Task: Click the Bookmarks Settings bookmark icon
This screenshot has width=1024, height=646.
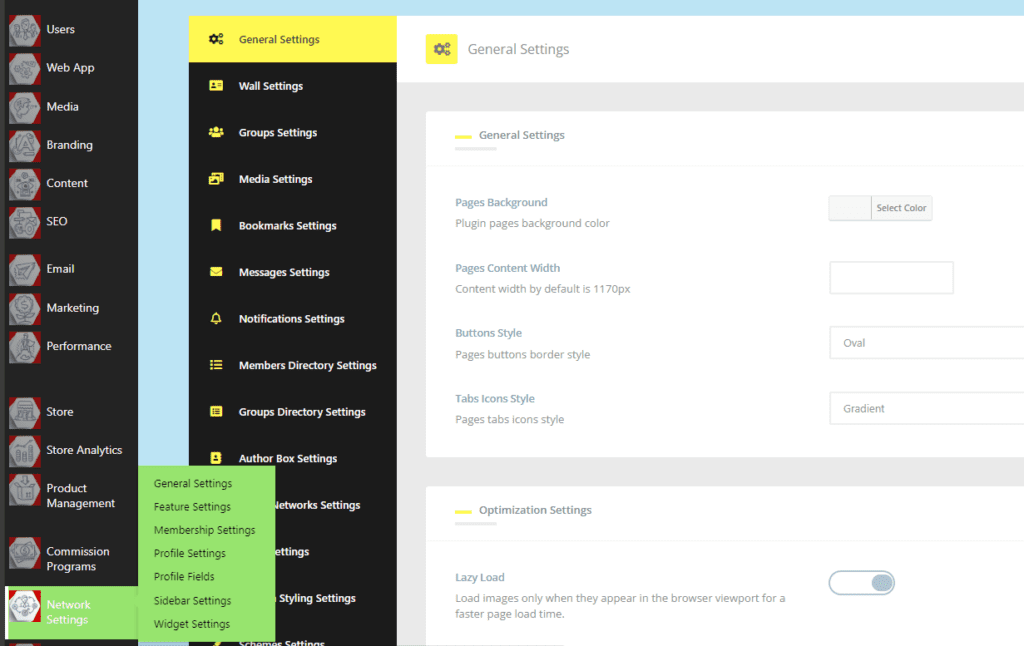Action: [x=216, y=226]
